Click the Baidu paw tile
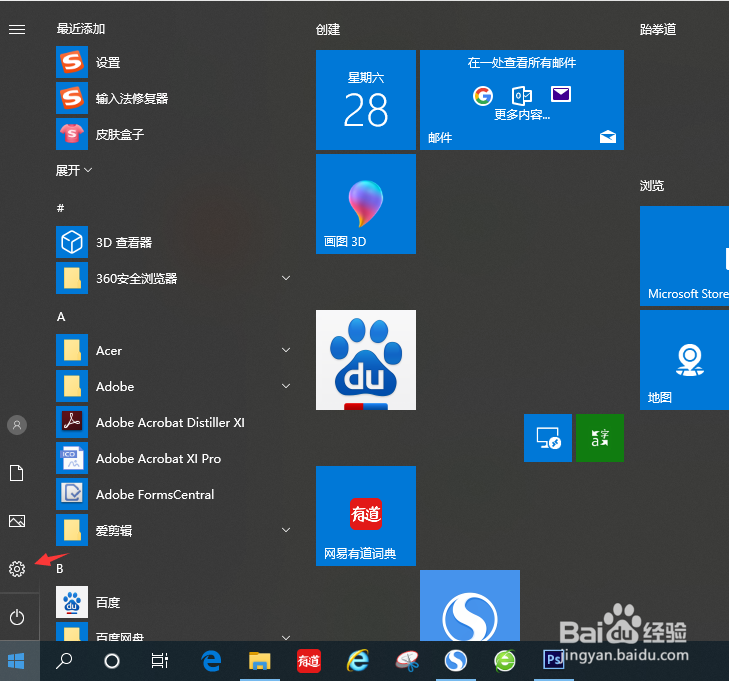 coord(366,360)
